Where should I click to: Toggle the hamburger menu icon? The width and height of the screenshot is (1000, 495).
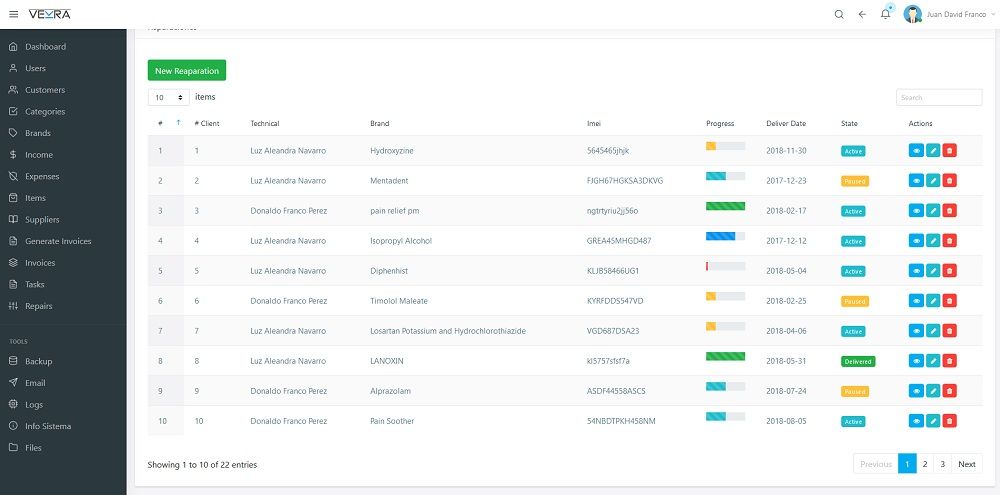[x=13, y=14]
